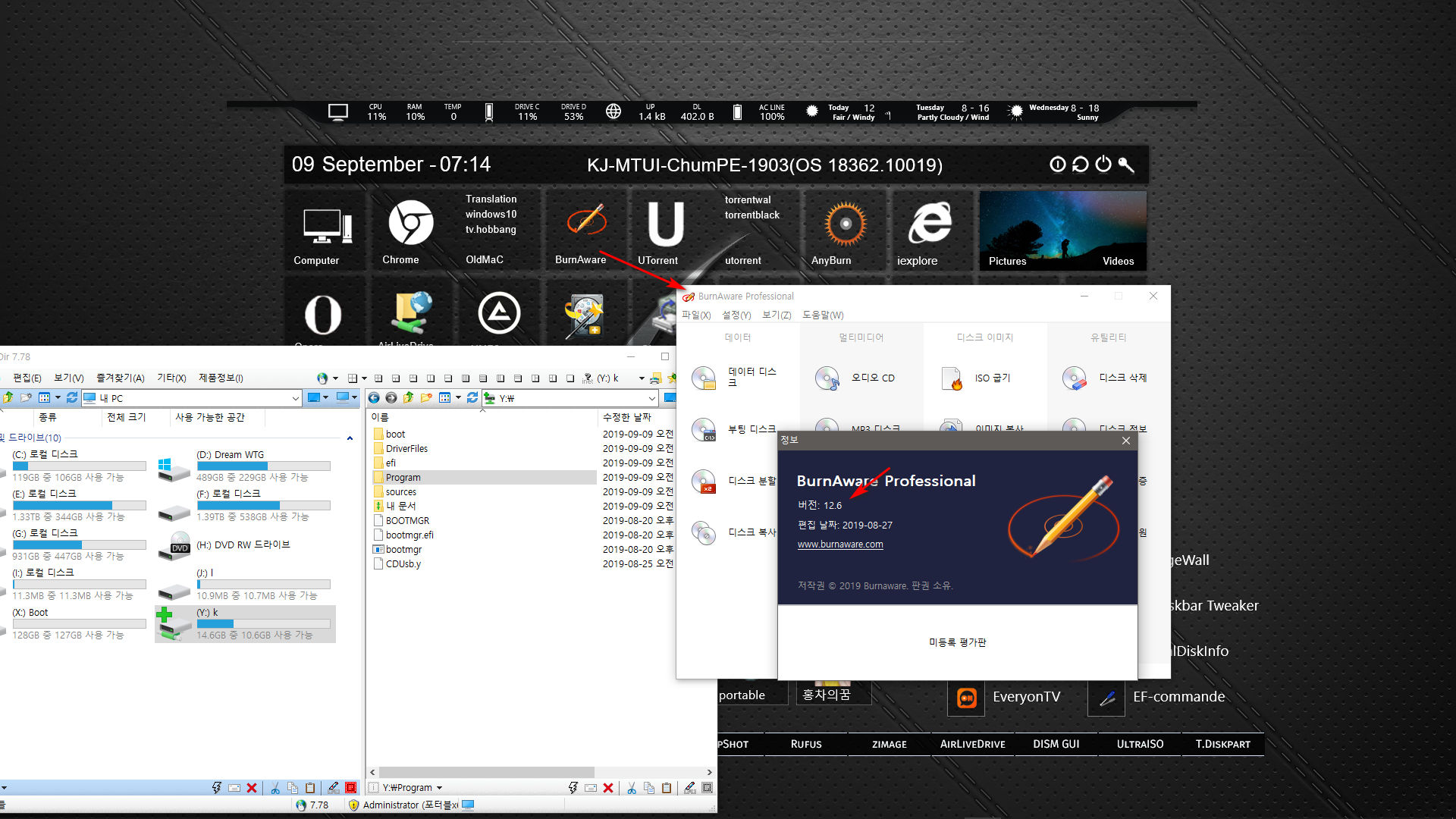Open Computer tile on desktop launcher
The height and width of the screenshot is (819, 1456).
pyautogui.click(x=325, y=231)
